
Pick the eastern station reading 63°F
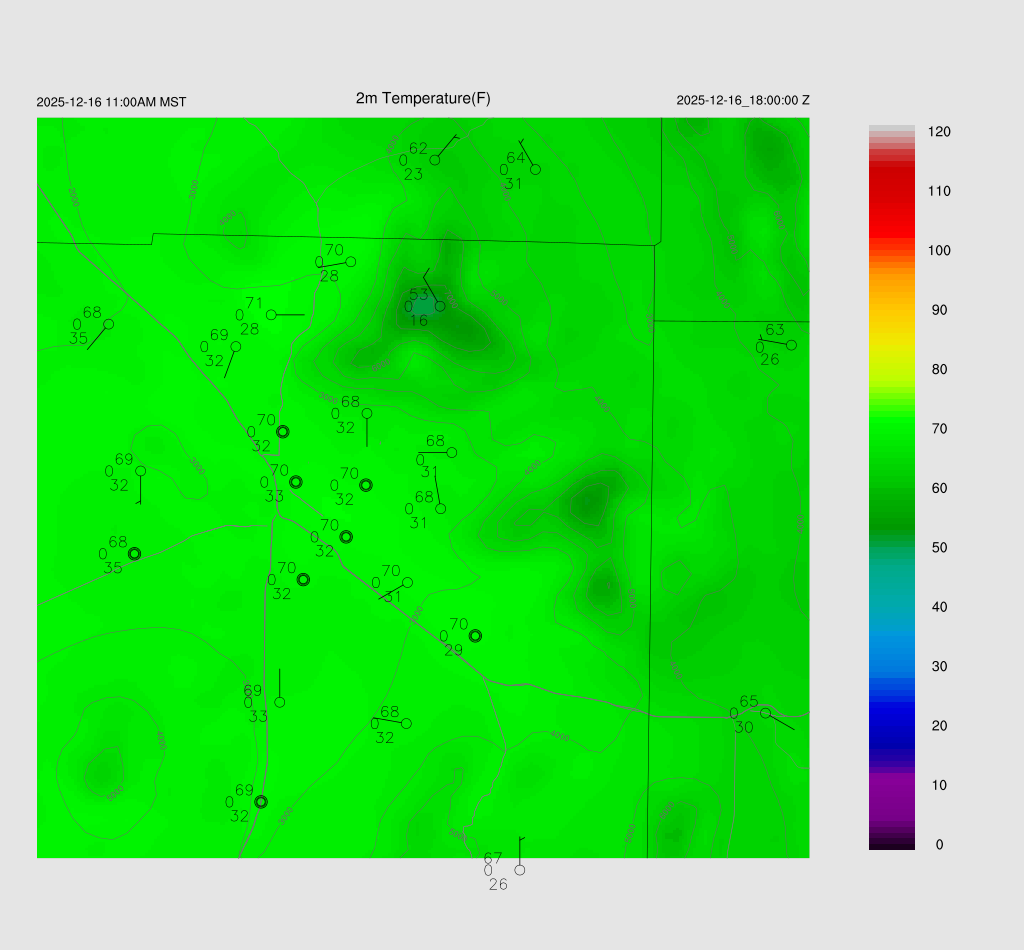click(791, 345)
